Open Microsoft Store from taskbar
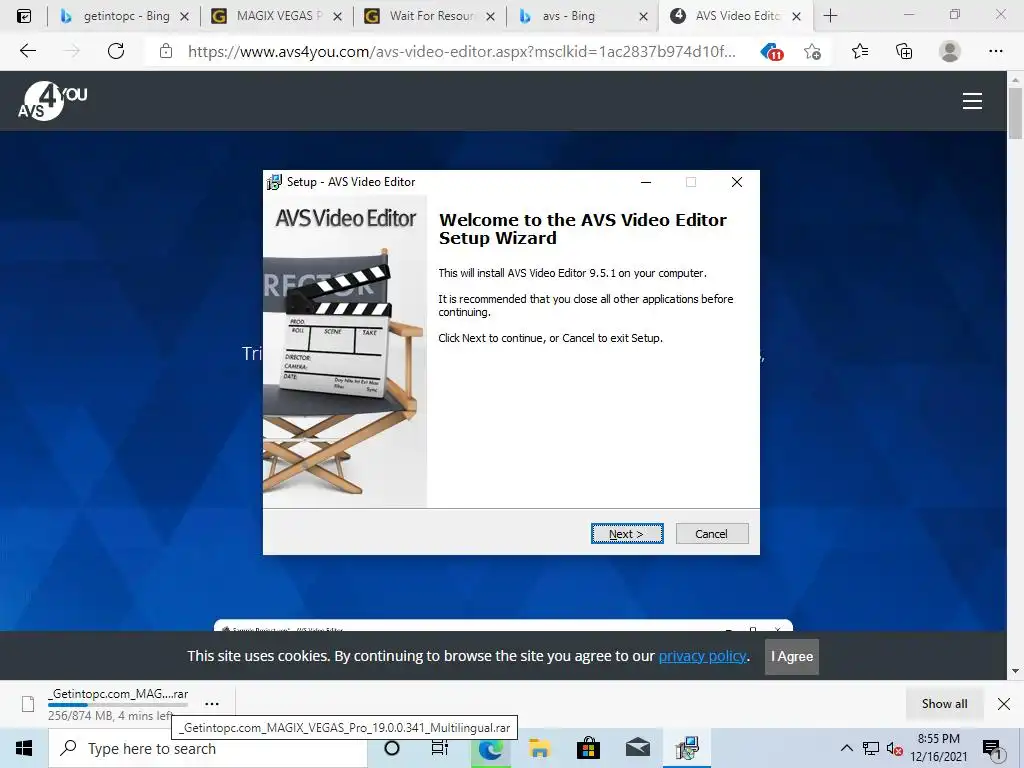This screenshot has height=768, width=1024. [588, 748]
